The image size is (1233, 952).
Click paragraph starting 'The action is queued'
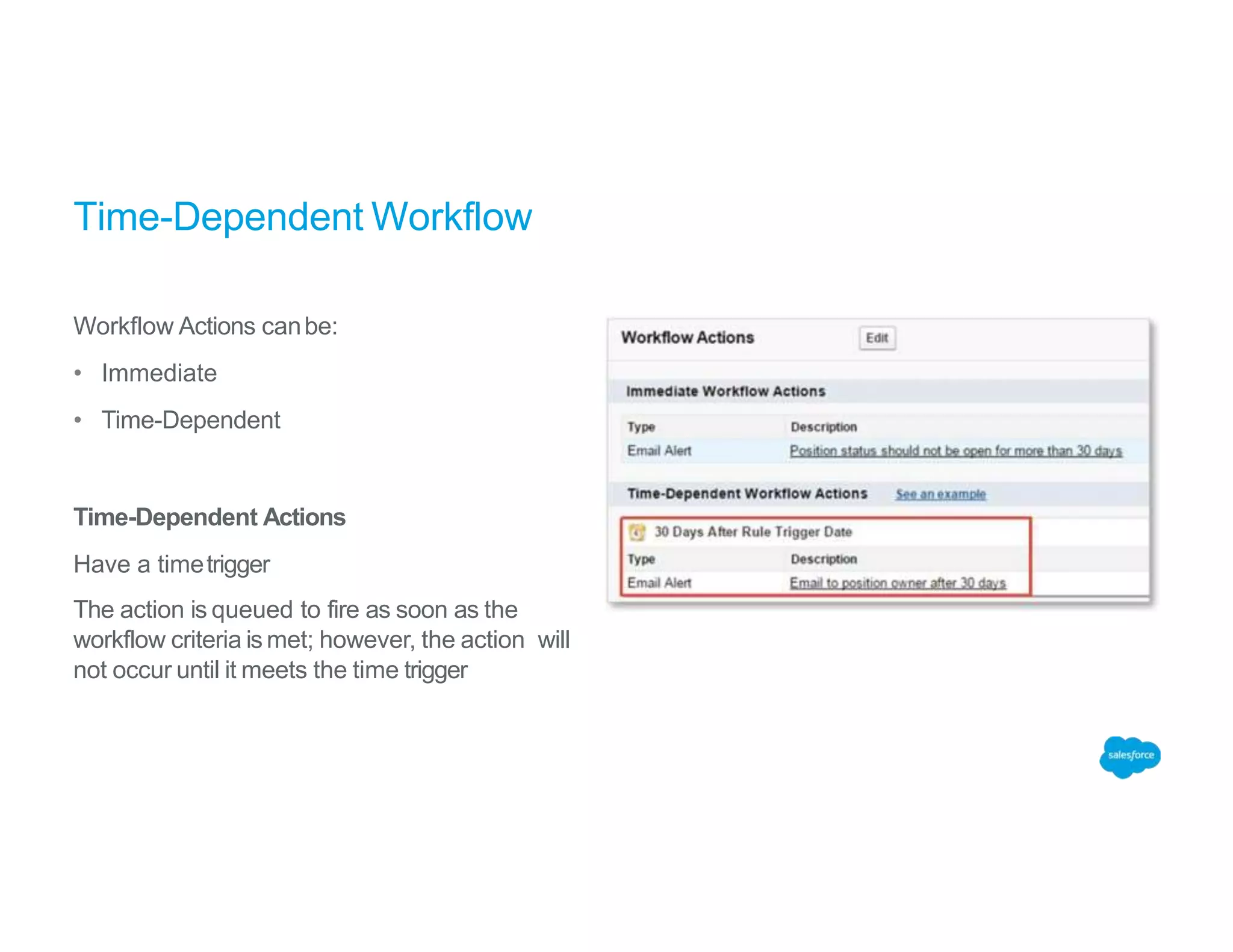point(321,640)
